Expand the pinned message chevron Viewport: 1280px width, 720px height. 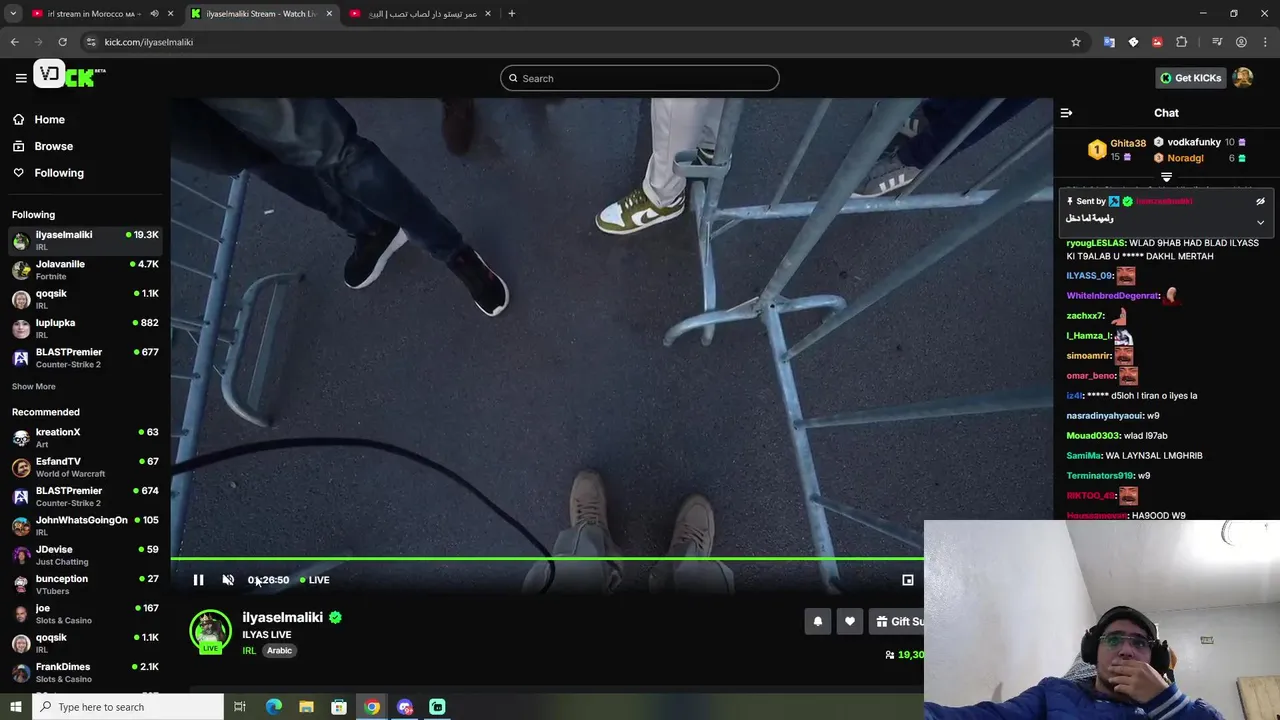pyautogui.click(x=1260, y=222)
